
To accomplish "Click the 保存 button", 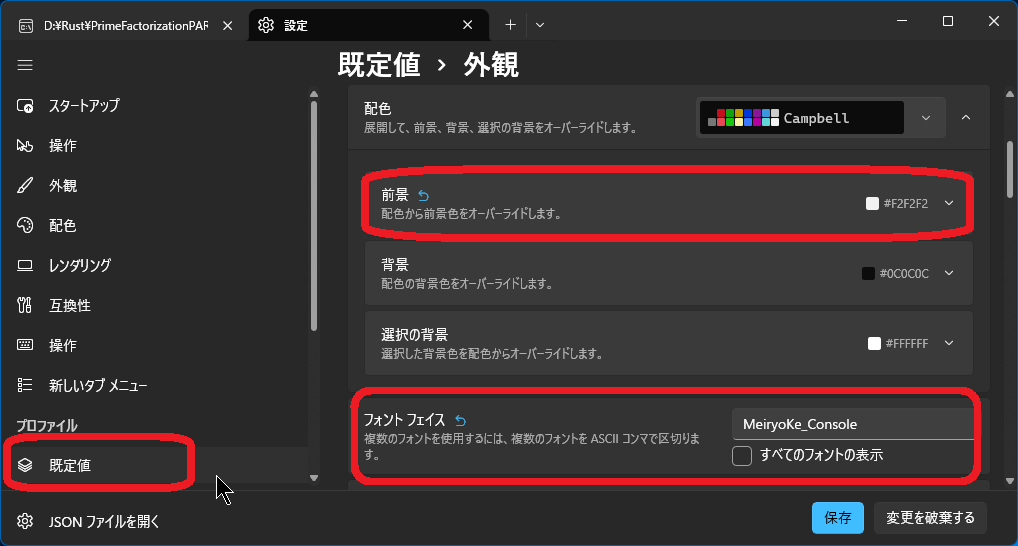I will (837, 518).
